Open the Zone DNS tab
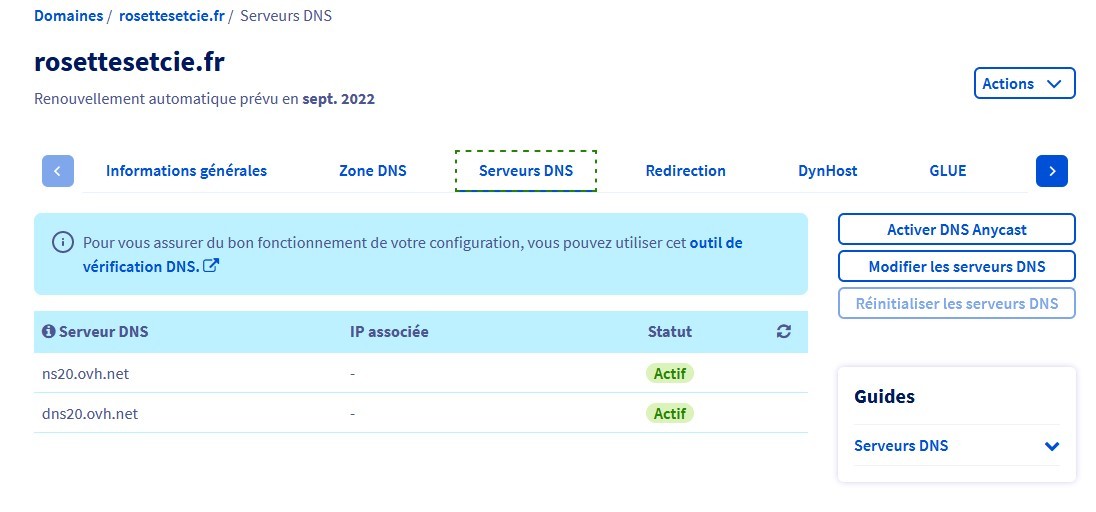Viewport: 1096px width, 512px height. [x=373, y=171]
